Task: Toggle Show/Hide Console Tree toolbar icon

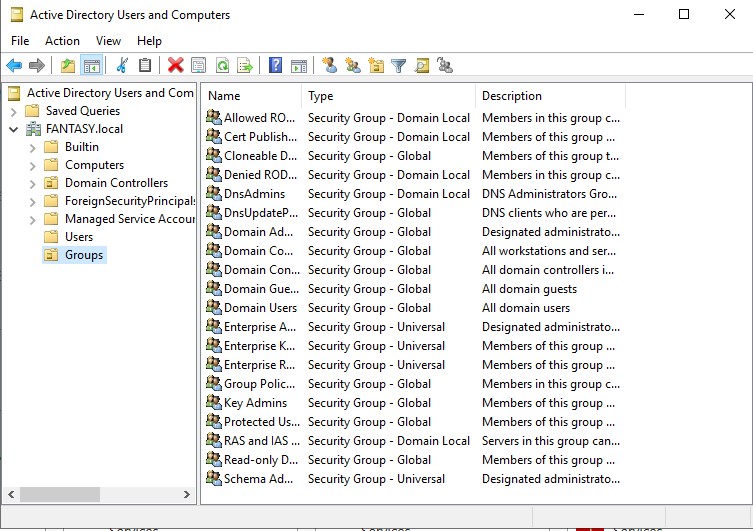Action: pos(92,65)
